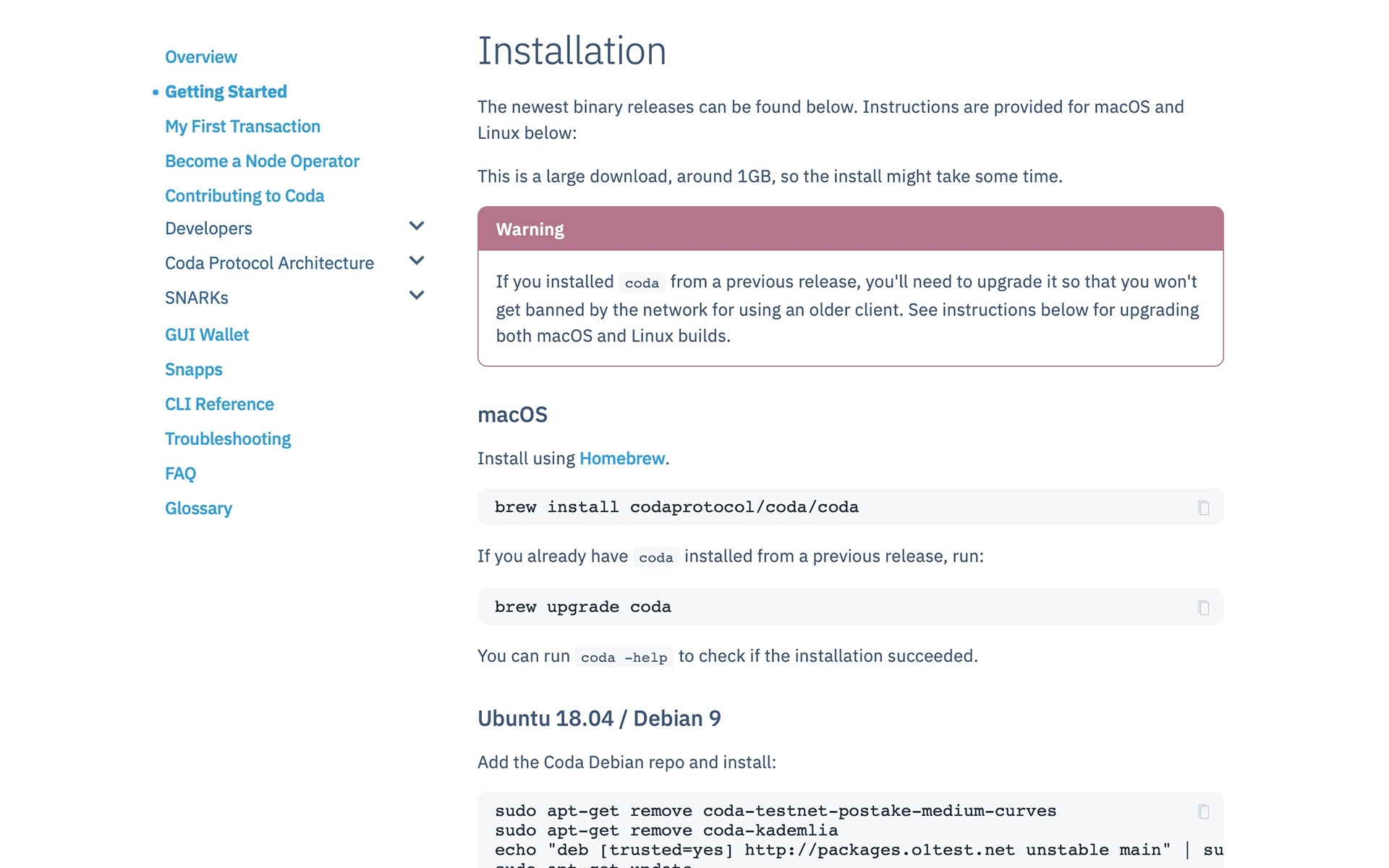Copy the apt-get commands code block
Viewport: 1389px width, 868px height.
click(1203, 812)
